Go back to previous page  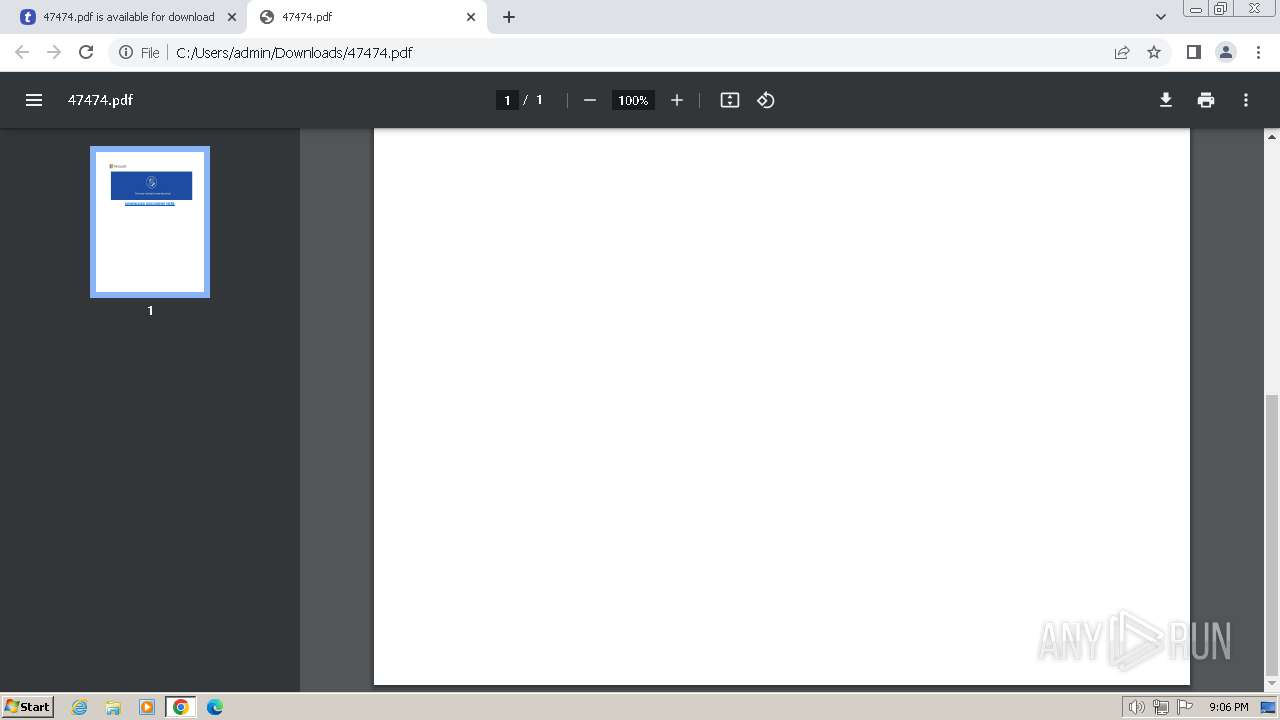pos(22,52)
